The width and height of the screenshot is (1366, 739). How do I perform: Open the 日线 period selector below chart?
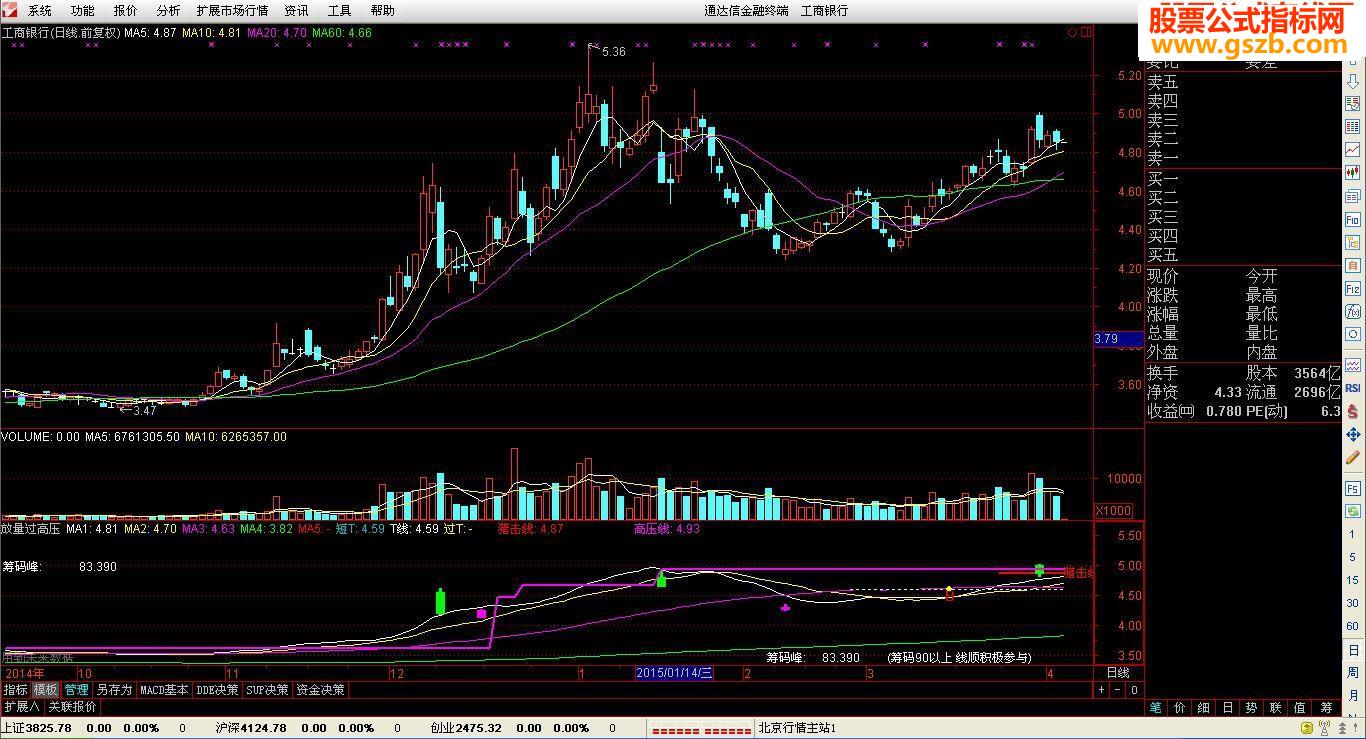coord(1117,673)
